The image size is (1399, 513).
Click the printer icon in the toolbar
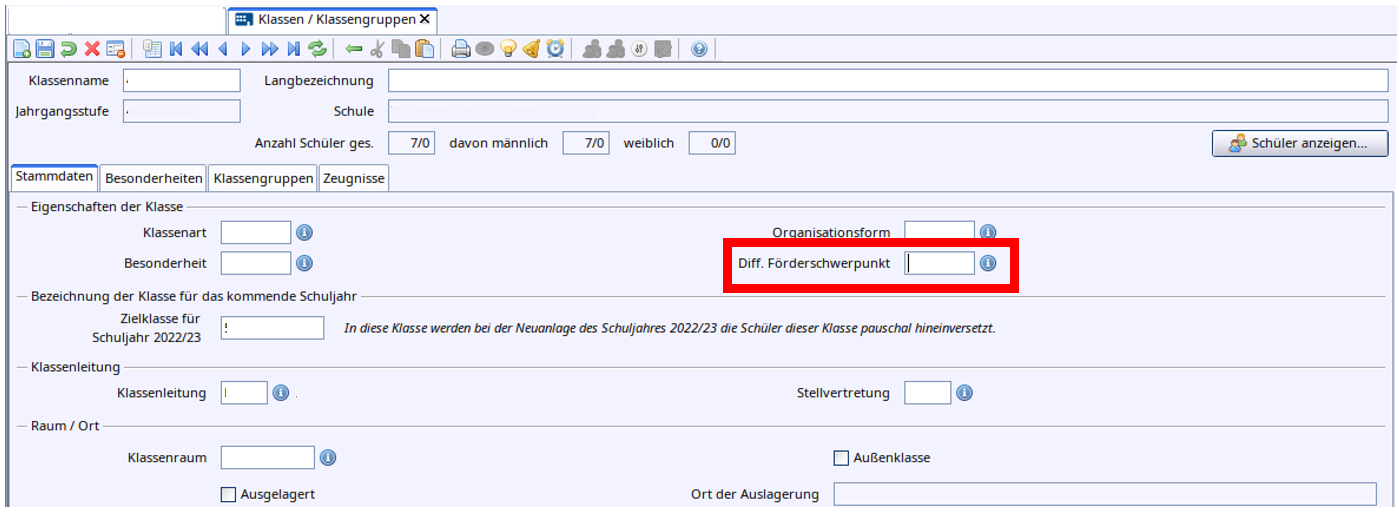(461, 49)
